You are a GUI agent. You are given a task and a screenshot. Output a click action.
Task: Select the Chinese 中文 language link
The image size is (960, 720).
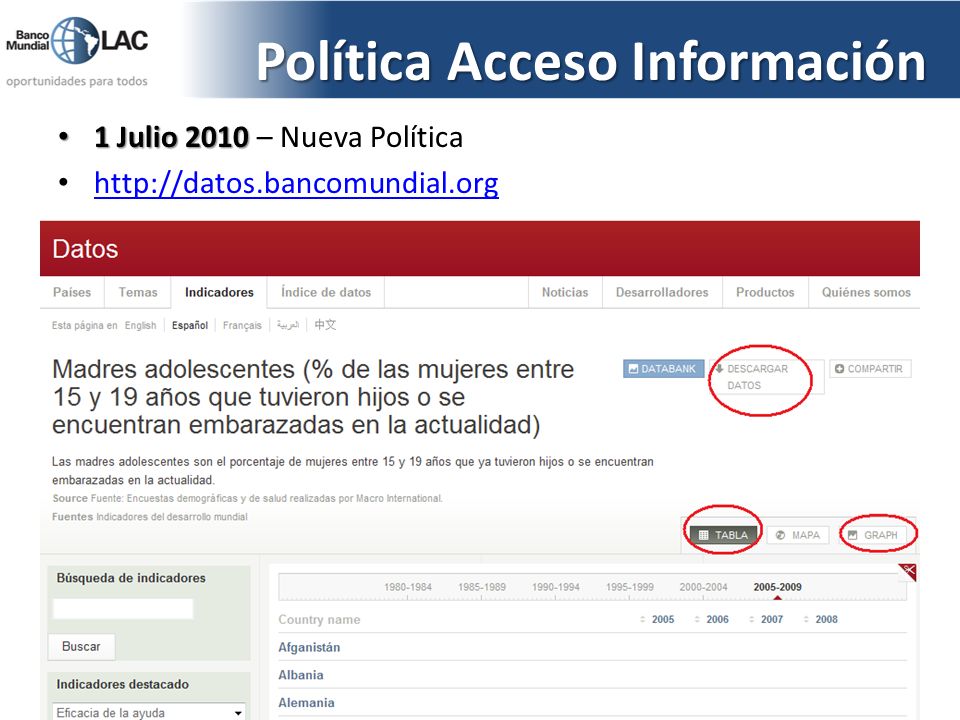[x=325, y=324]
